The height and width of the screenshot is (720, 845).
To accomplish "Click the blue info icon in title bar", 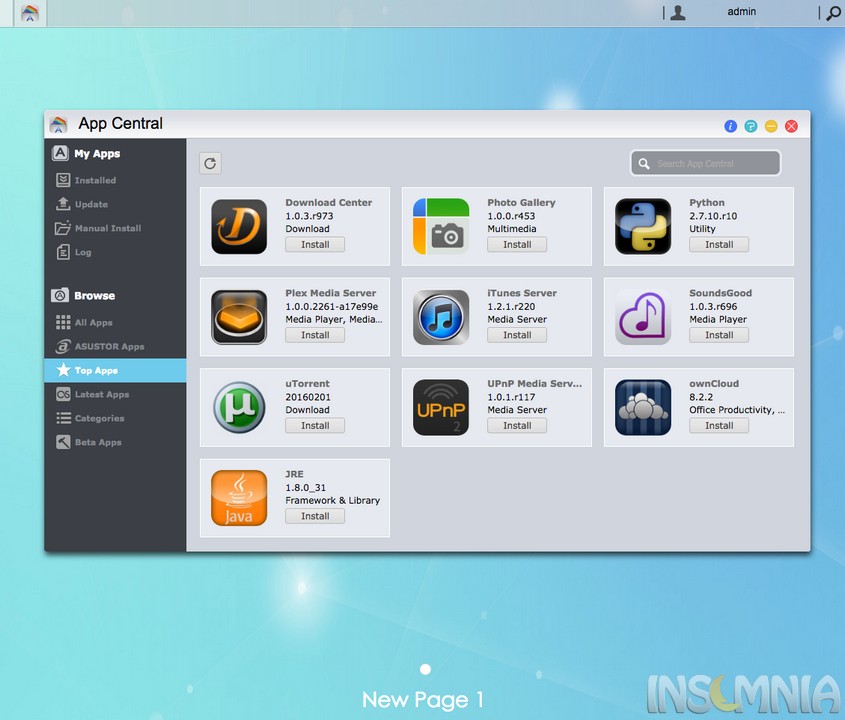I will point(730,126).
